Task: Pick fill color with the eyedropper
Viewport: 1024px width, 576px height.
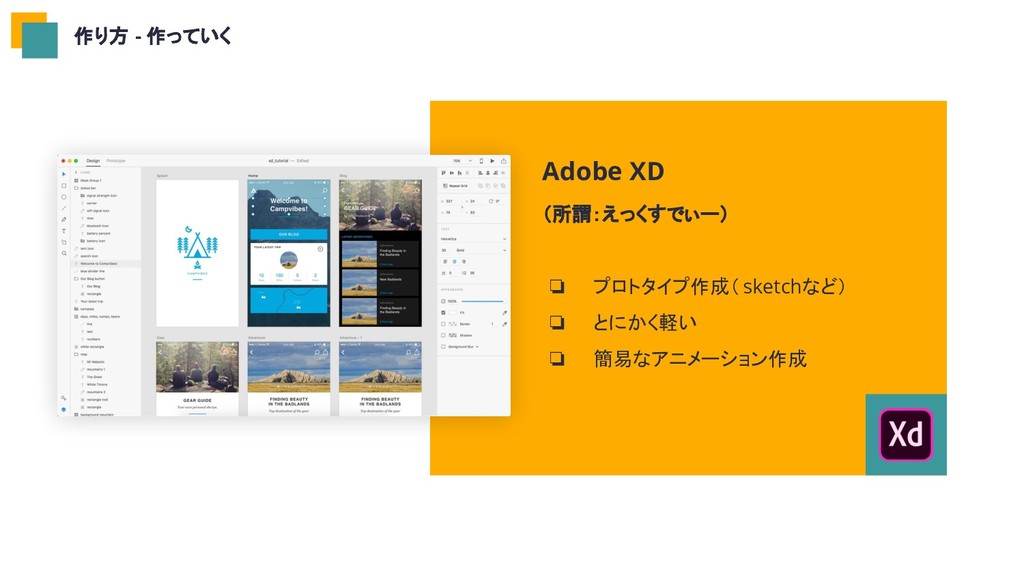Action: (x=504, y=313)
